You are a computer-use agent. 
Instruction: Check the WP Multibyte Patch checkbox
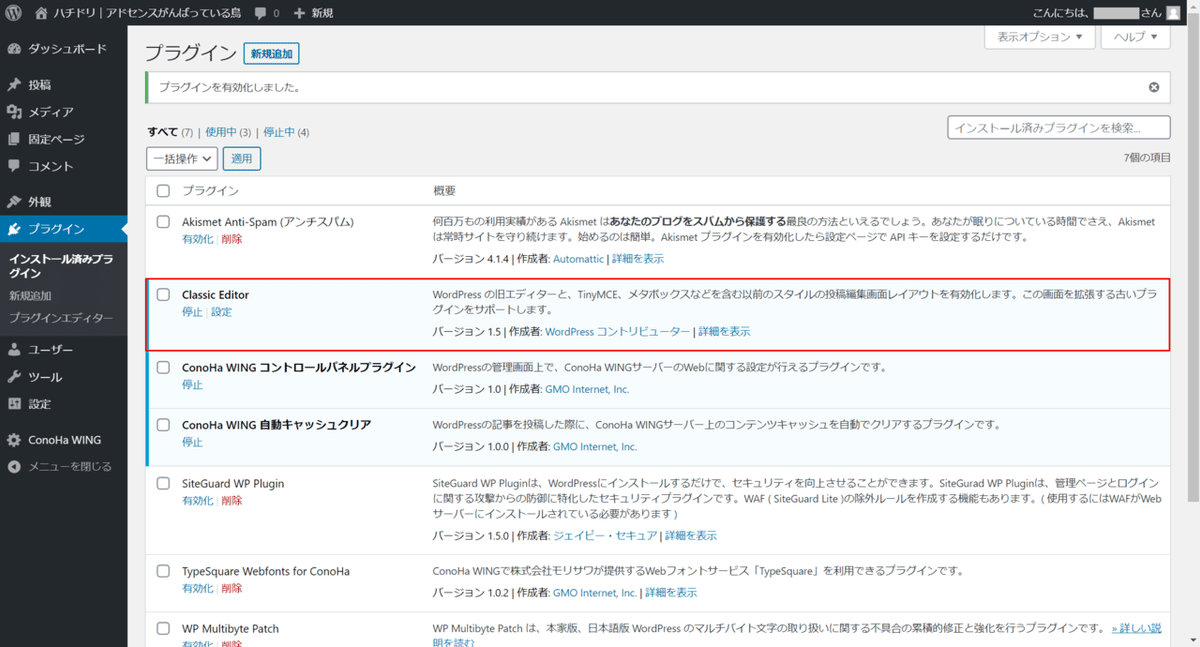163,628
